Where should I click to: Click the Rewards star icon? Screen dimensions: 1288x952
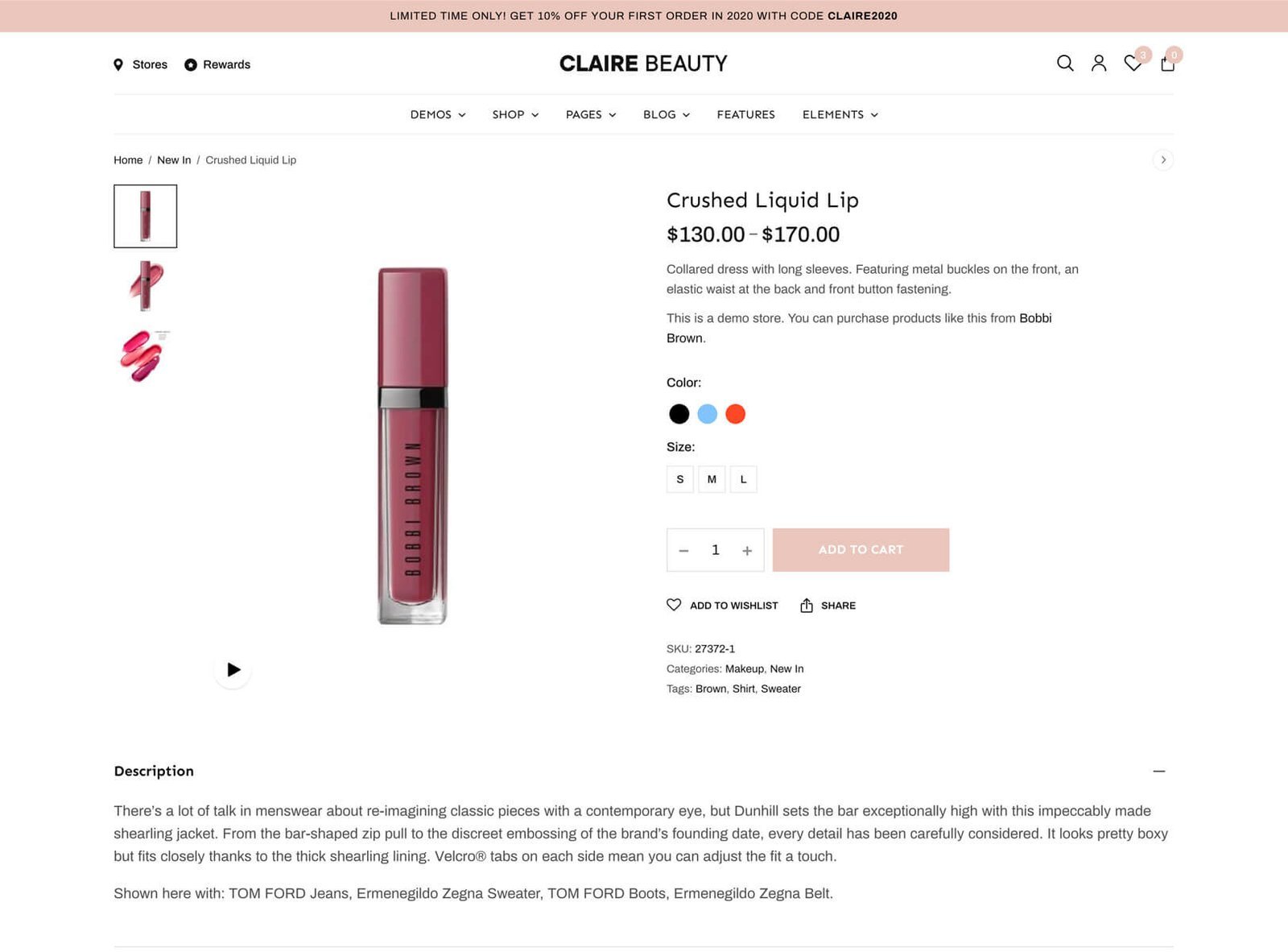[x=191, y=64]
